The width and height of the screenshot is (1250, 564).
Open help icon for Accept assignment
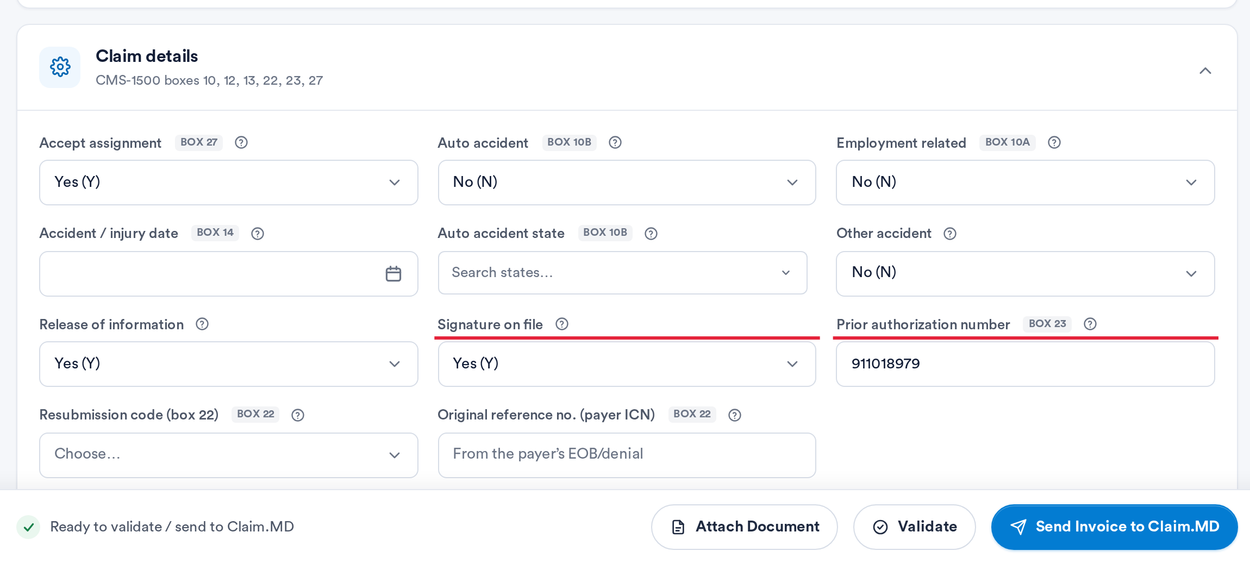(241, 143)
